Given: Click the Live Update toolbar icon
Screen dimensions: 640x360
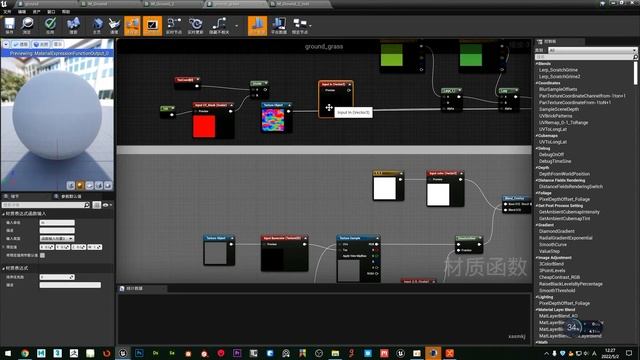Looking at the screenshot, I should (x=196, y=26).
